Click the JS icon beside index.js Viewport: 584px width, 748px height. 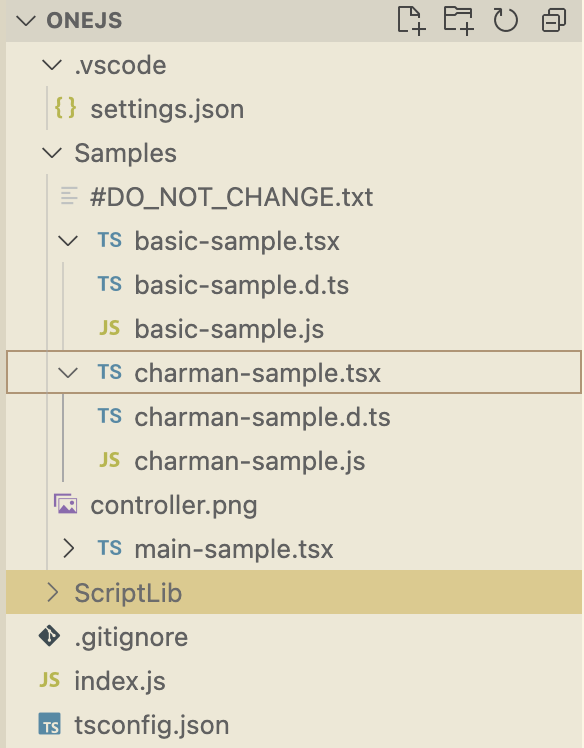tap(50, 680)
